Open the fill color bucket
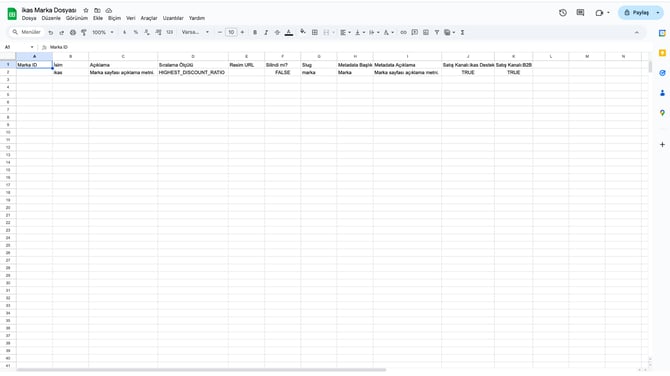The image size is (670, 376). click(303, 32)
